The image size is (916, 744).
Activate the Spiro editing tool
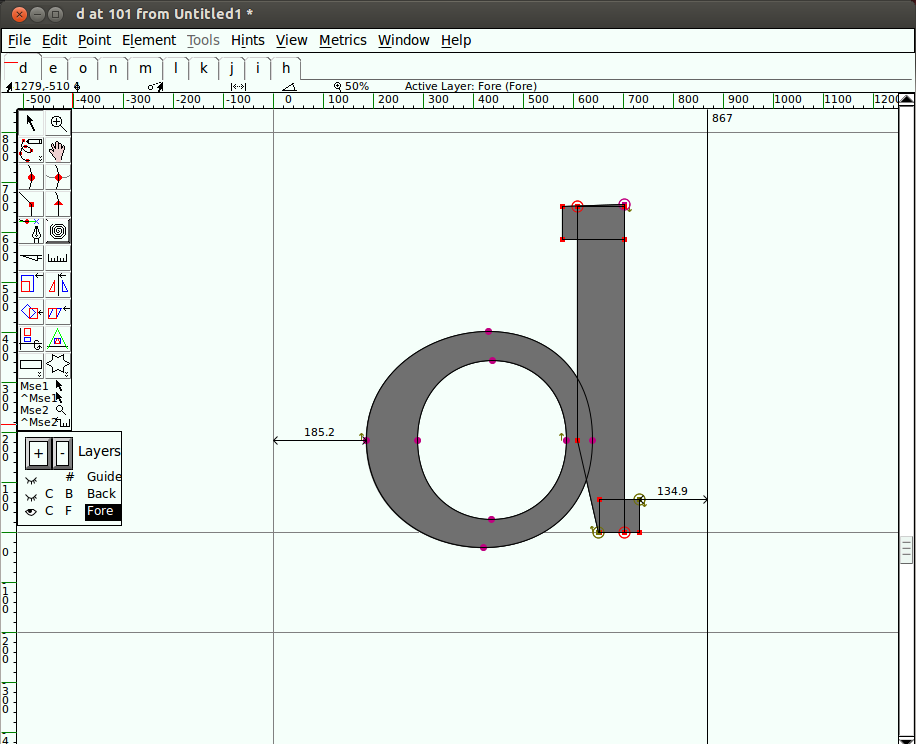coord(57,230)
